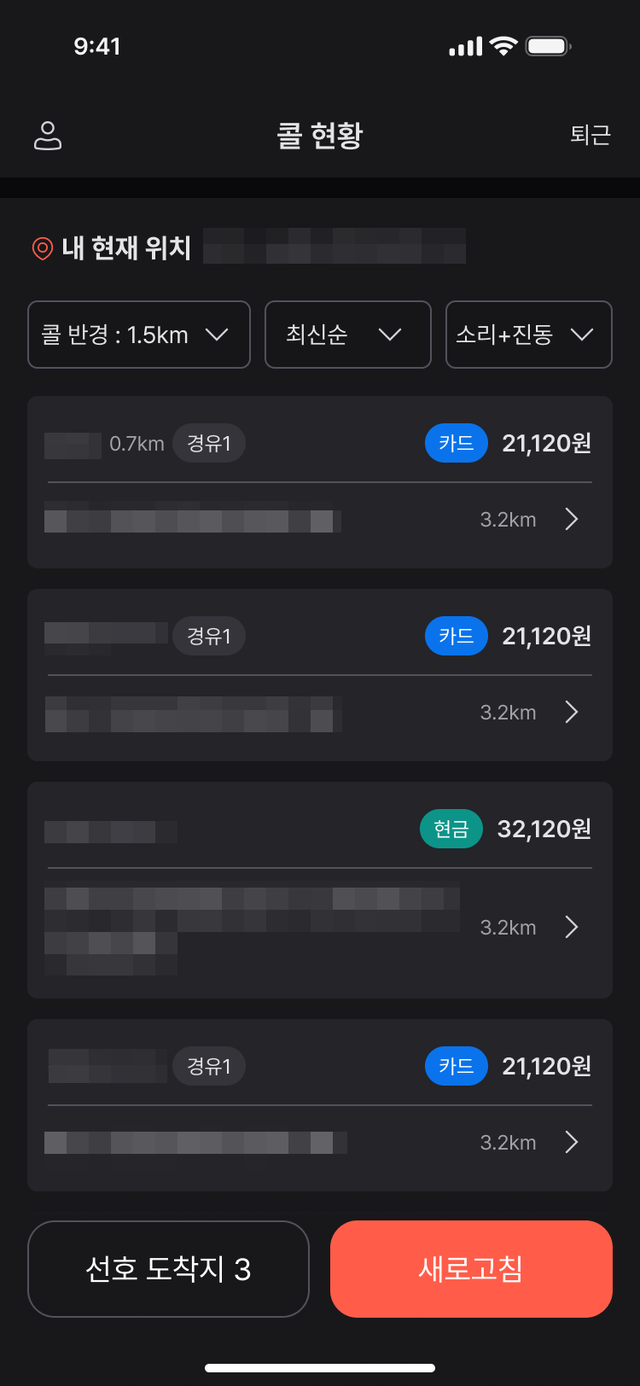Open second call's arrow chevron

pos(571,712)
